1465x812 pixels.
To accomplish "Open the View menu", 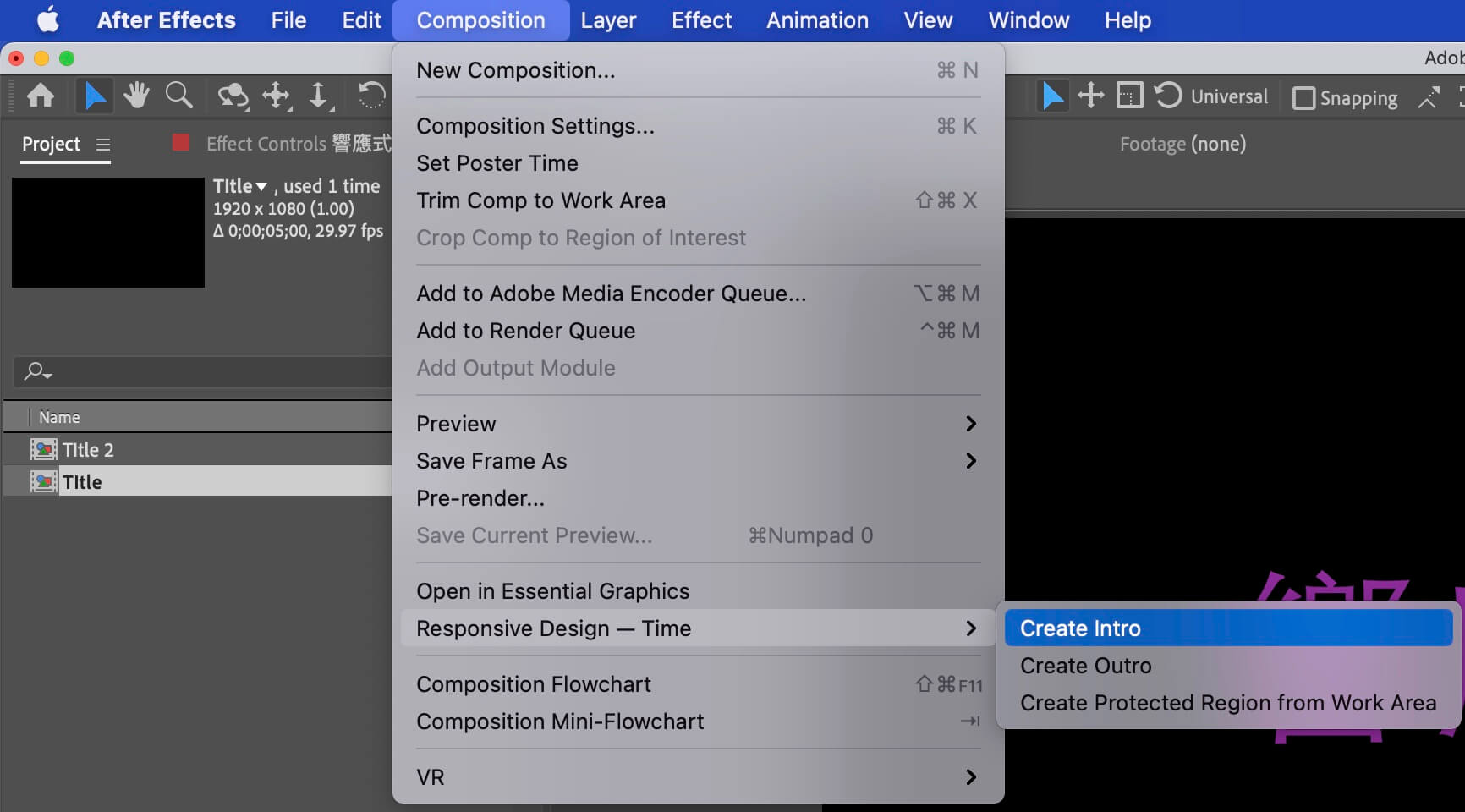I will 928,19.
